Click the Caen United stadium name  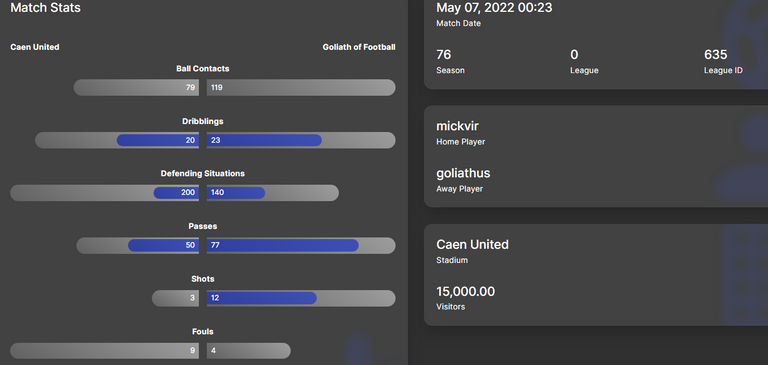[x=472, y=244]
